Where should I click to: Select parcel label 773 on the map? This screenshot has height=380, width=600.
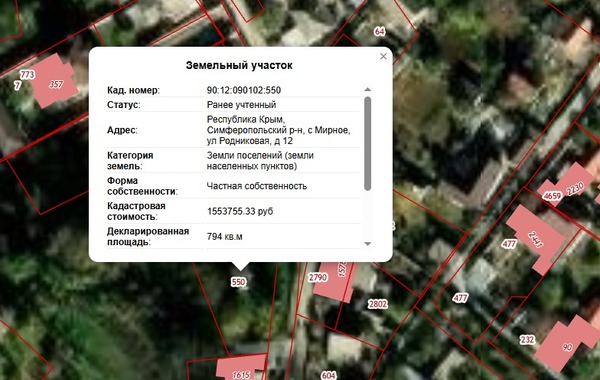[x=27, y=74]
